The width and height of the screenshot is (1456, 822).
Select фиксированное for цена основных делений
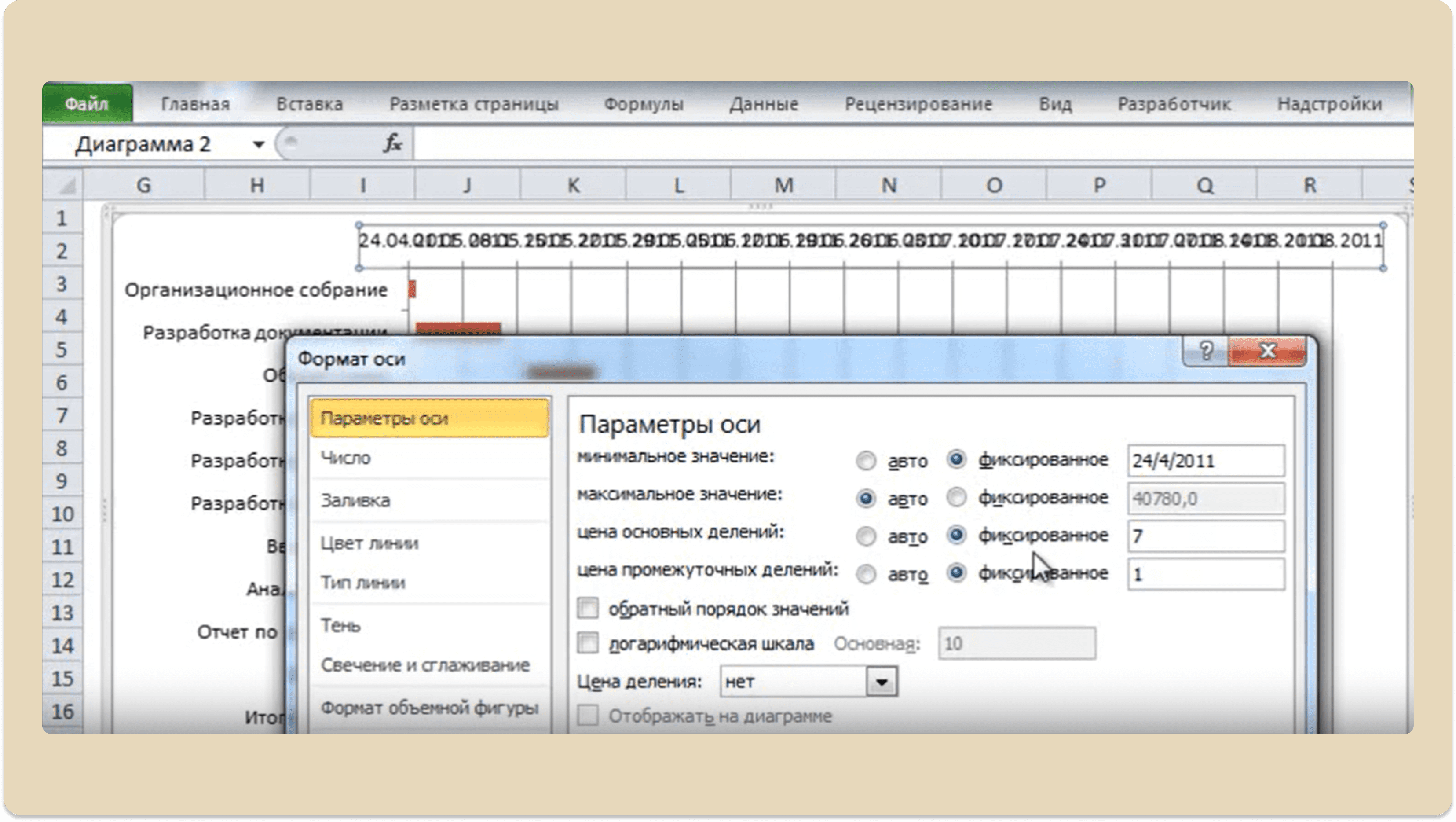pos(956,534)
